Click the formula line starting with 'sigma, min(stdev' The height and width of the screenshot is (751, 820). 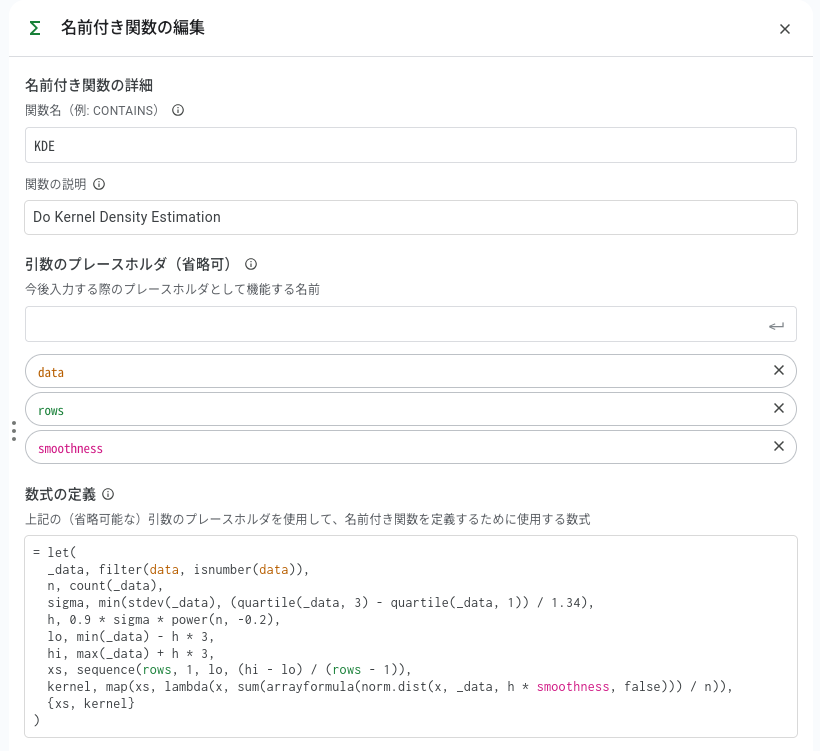coord(321,602)
